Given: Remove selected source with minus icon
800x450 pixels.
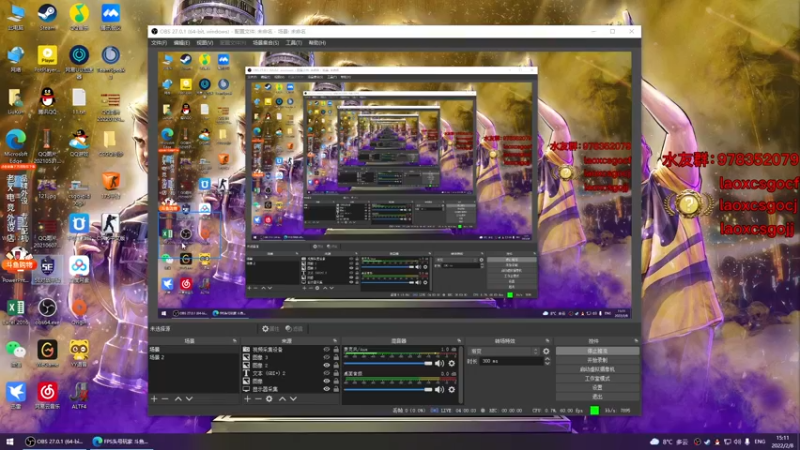Looking at the screenshot, I should 258,399.
